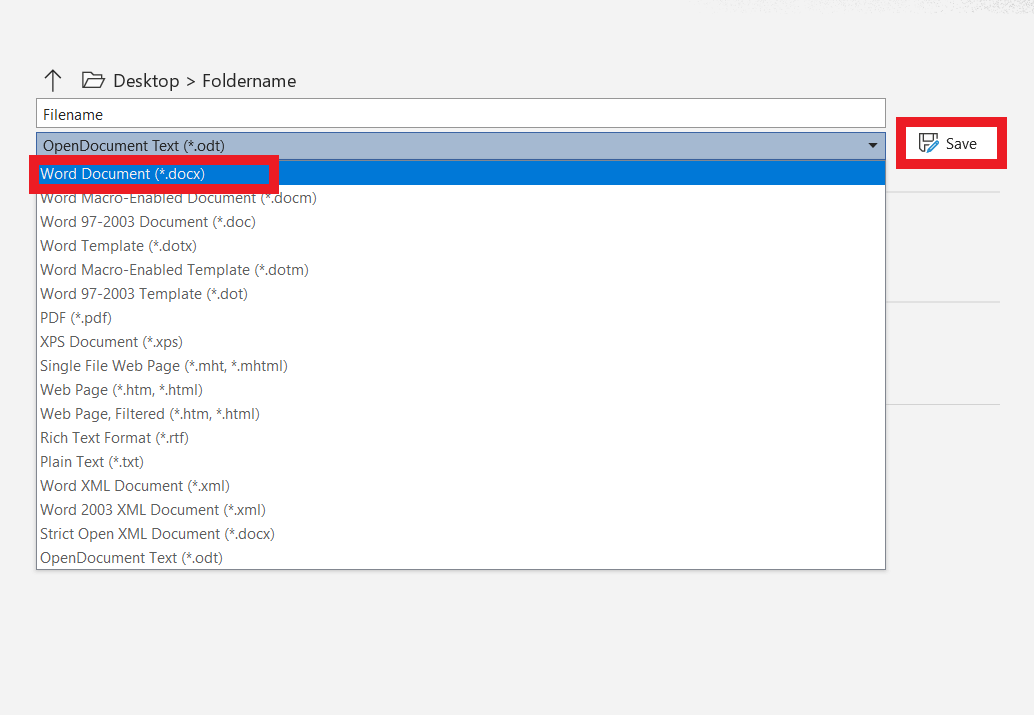
Task: Select Plain Text (*.txt) format
Action: (x=91, y=461)
